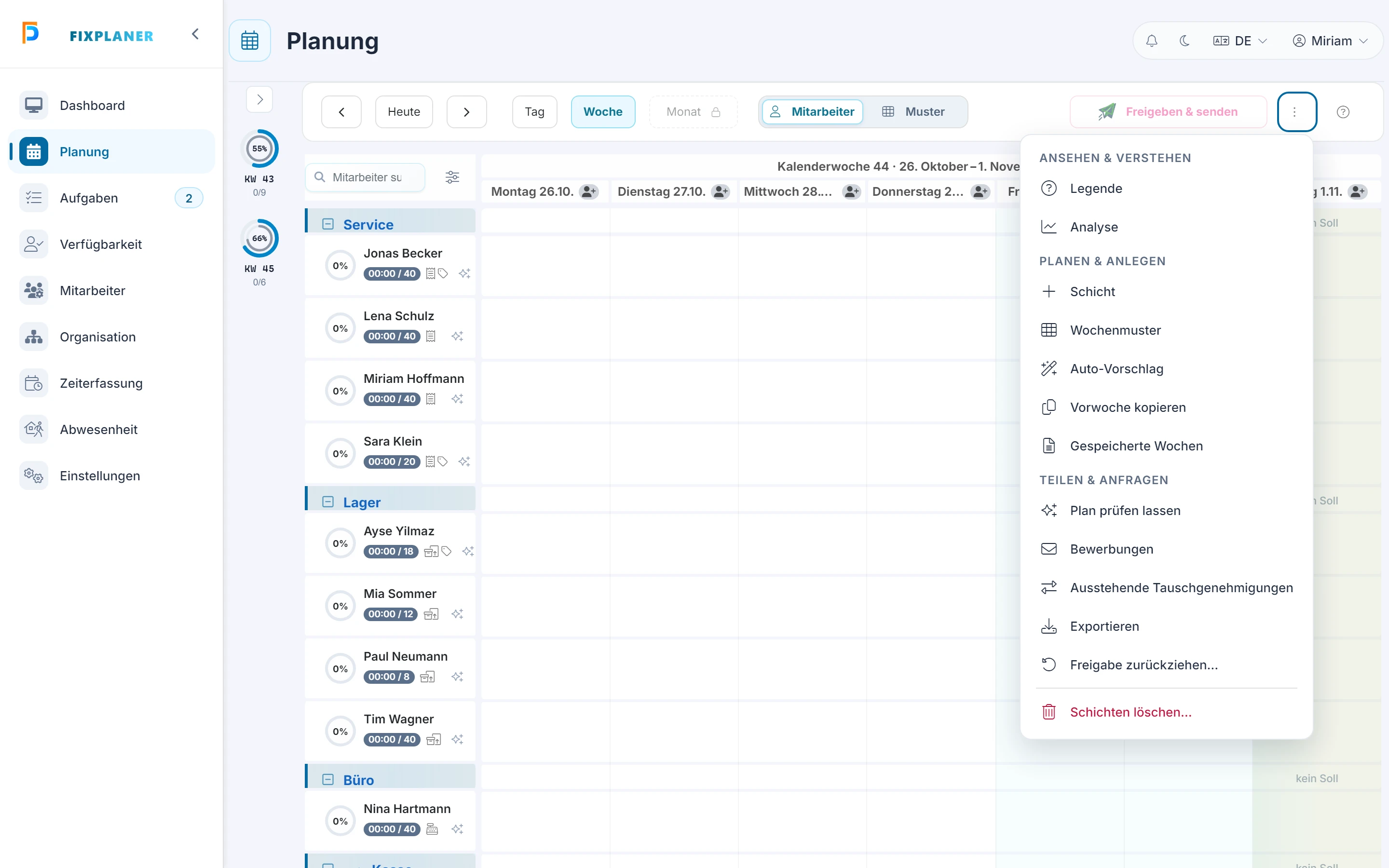Open Zeiterfassung in the sidebar

coord(112,383)
